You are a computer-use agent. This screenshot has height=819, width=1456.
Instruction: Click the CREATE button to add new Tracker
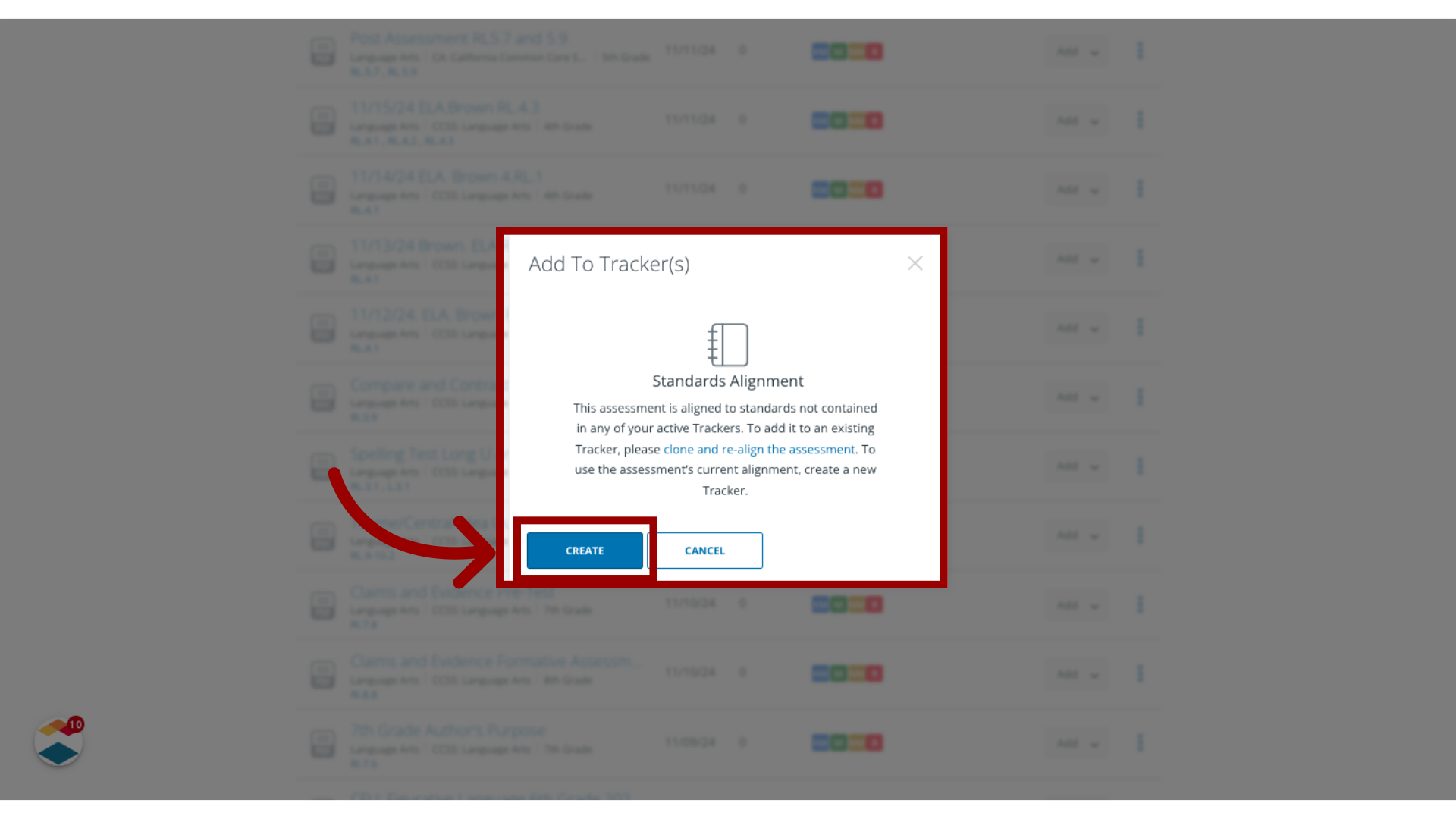click(584, 550)
